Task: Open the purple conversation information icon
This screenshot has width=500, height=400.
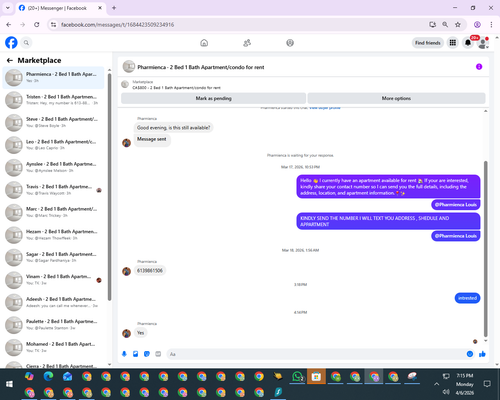Action: coord(479,67)
